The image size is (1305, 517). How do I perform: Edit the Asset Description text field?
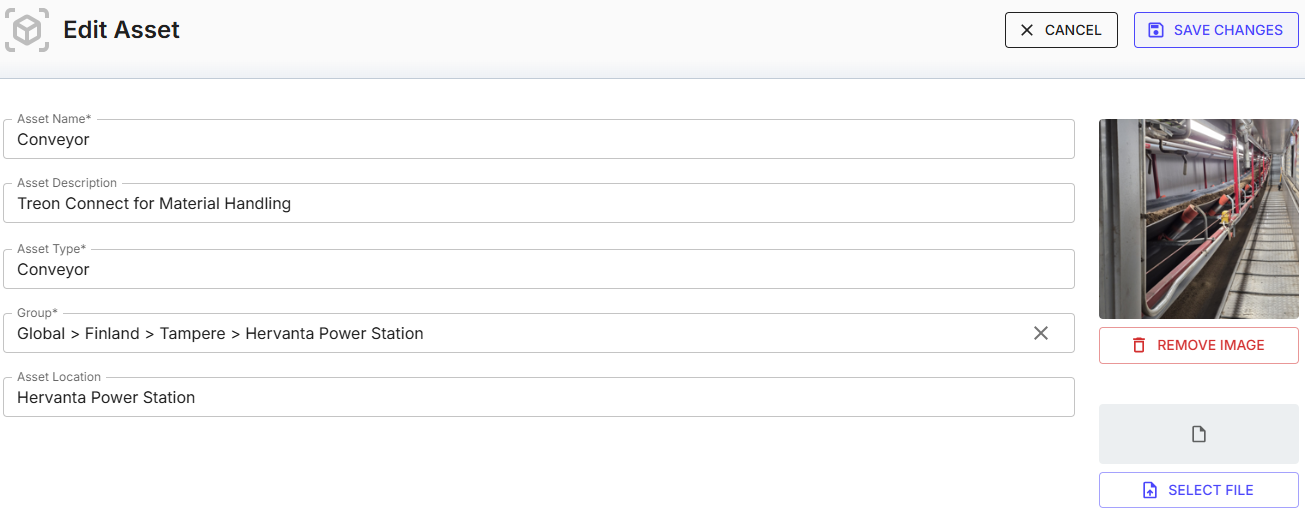coord(538,204)
